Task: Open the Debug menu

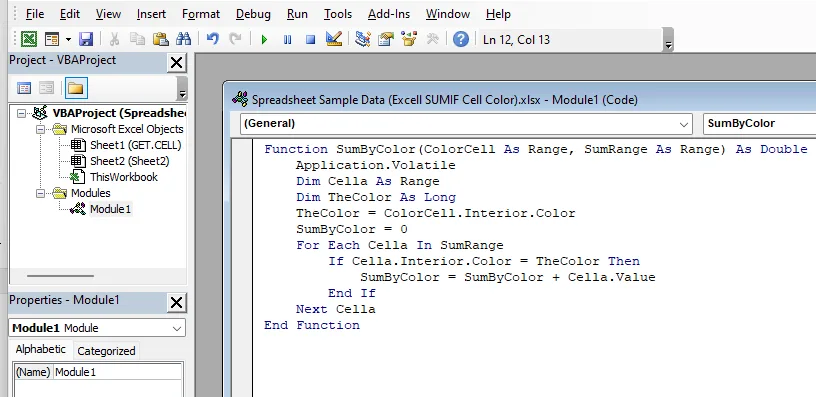Action: point(253,14)
